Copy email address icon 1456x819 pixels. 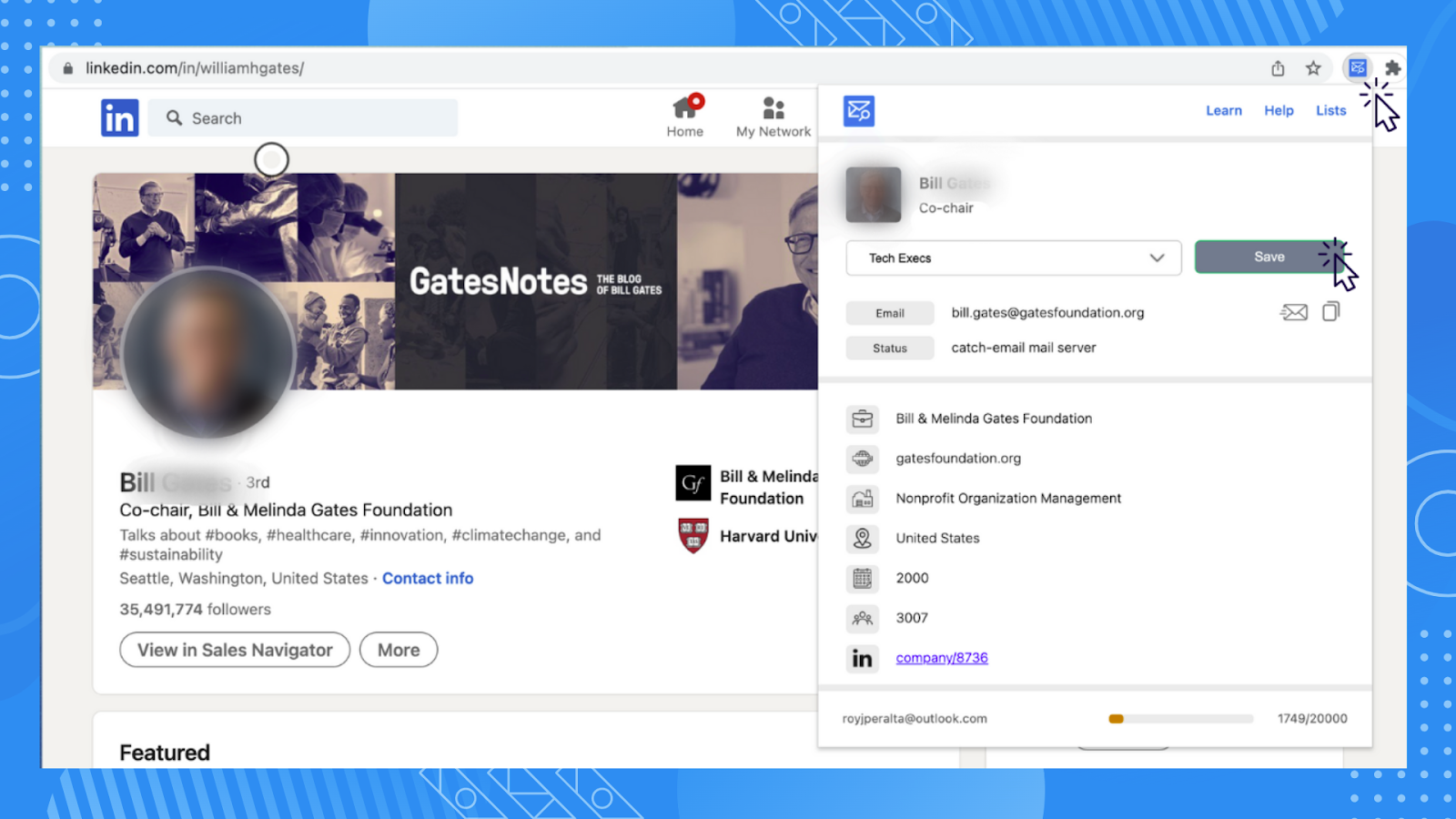coord(1330,311)
